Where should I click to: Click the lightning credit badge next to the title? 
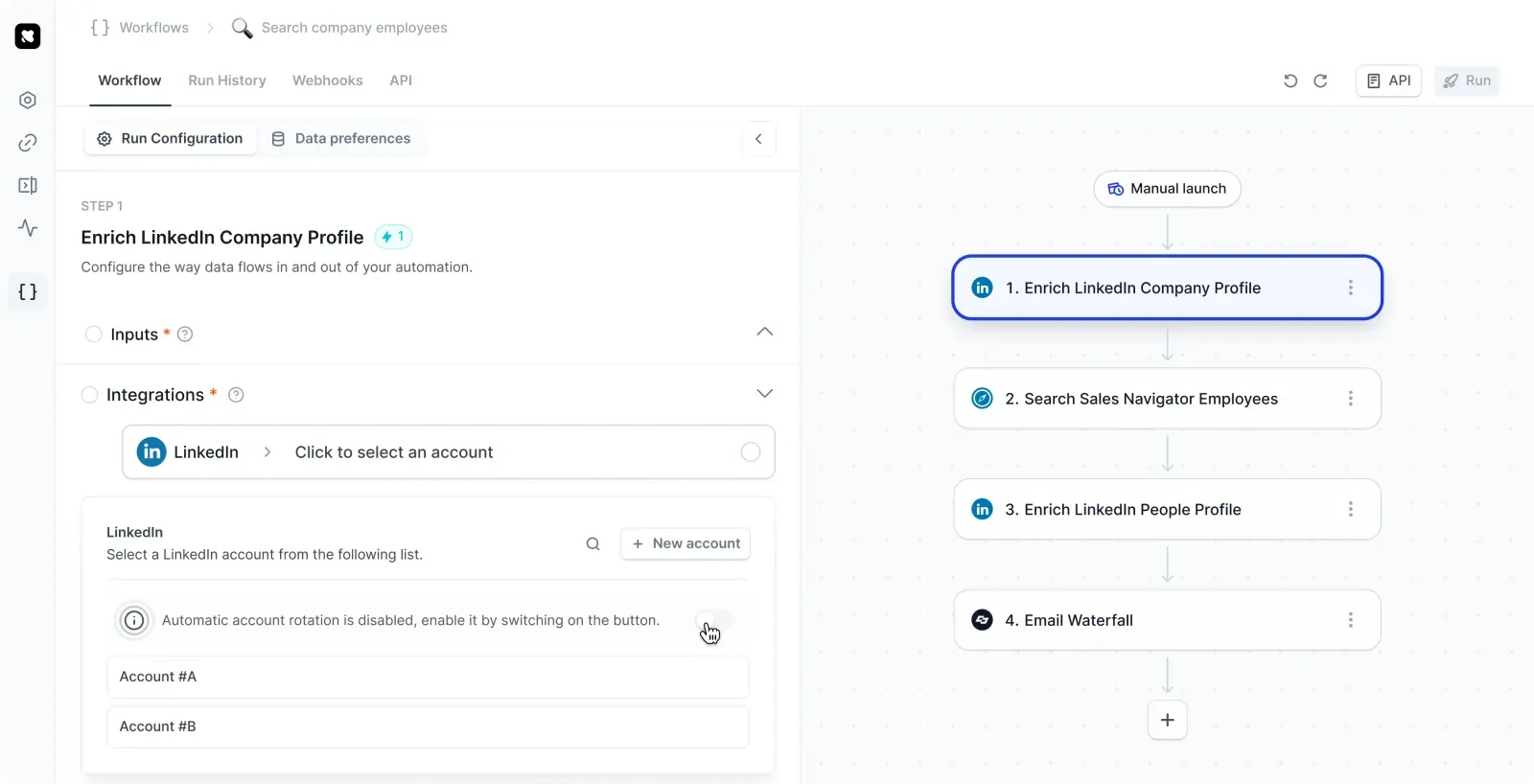click(393, 237)
